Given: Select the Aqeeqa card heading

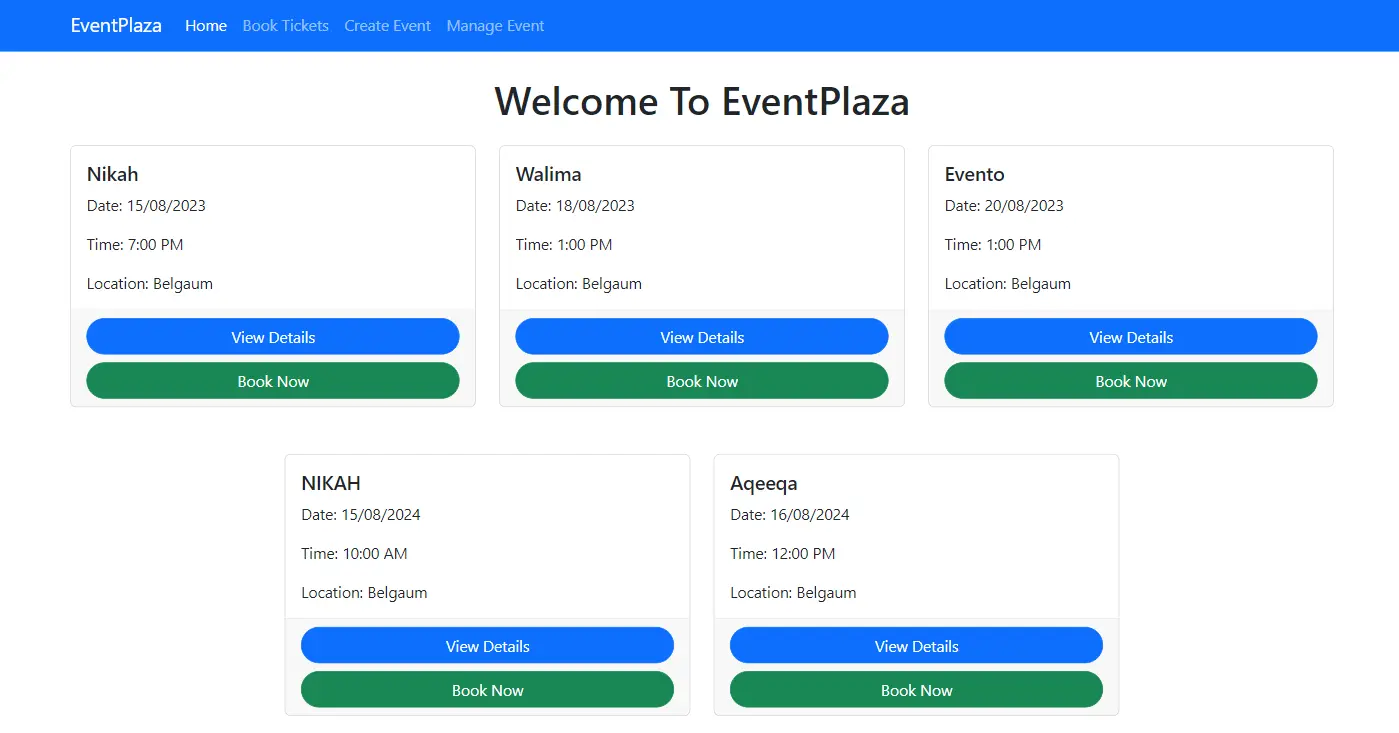Looking at the screenshot, I should [x=764, y=483].
